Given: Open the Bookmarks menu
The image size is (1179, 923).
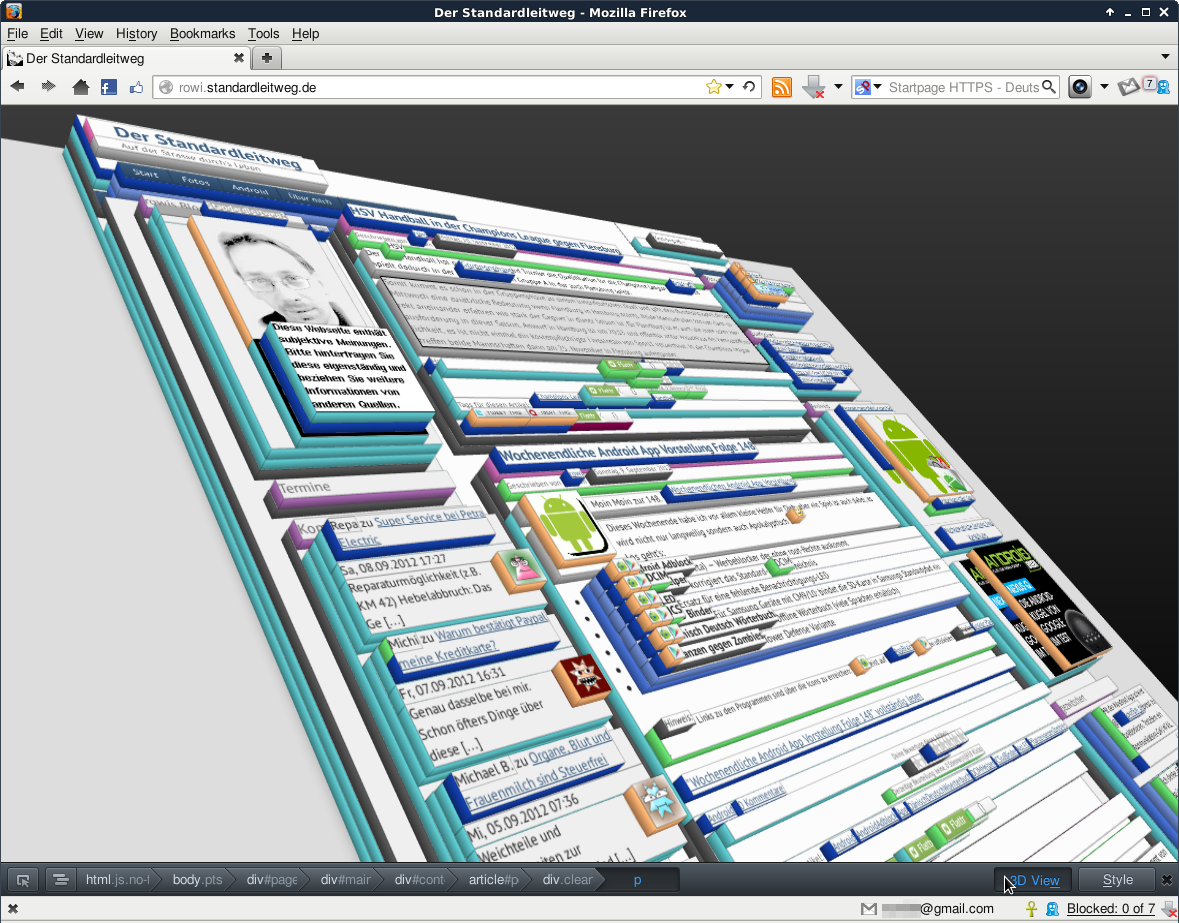Looking at the screenshot, I should tap(203, 33).
